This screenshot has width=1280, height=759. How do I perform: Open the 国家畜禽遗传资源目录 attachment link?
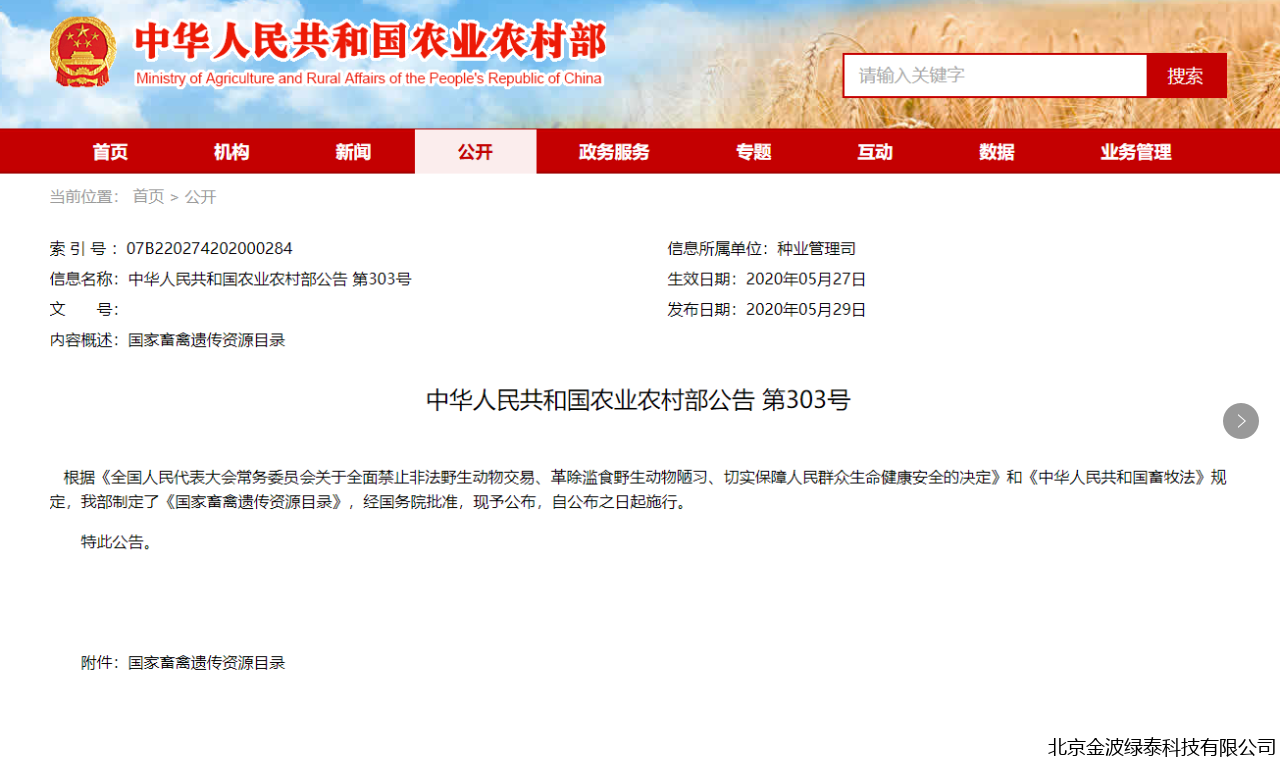point(206,662)
